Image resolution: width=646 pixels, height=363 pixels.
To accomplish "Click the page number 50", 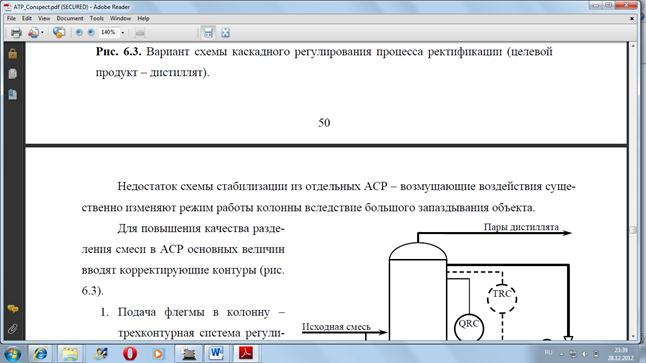I will pyautogui.click(x=324, y=123).
